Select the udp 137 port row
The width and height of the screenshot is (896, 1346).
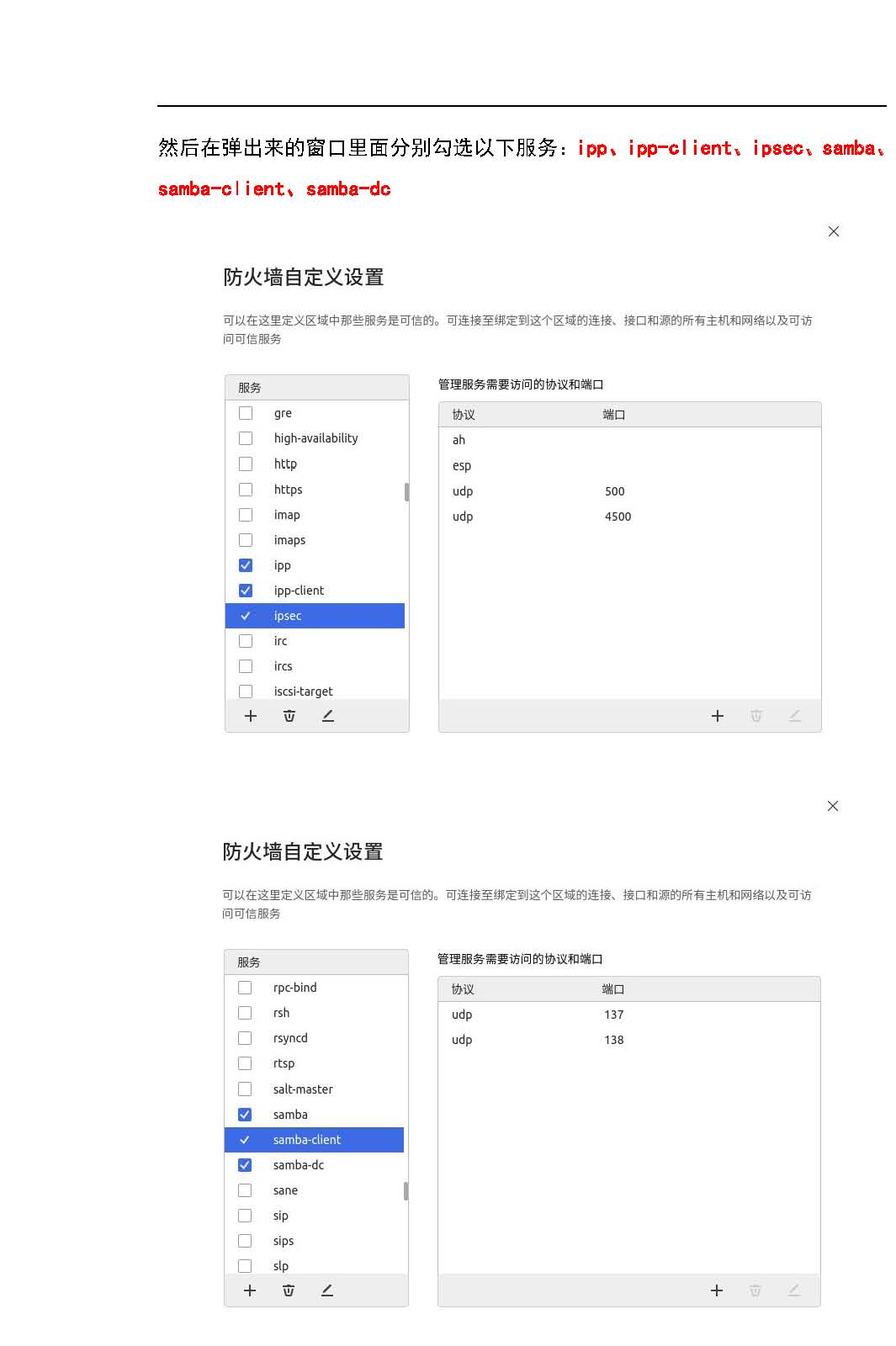(628, 1015)
